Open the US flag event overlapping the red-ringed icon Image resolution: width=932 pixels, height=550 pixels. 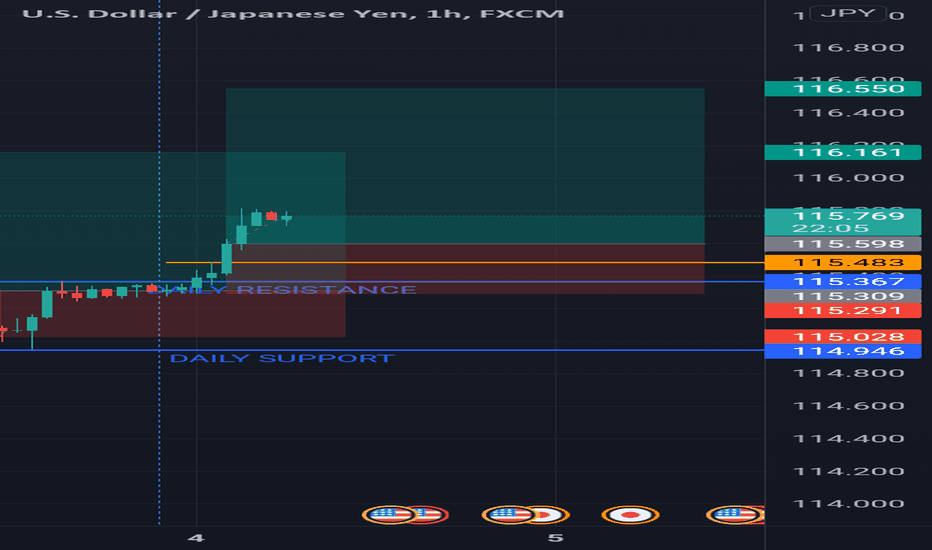pyautogui.click(x=389, y=514)
